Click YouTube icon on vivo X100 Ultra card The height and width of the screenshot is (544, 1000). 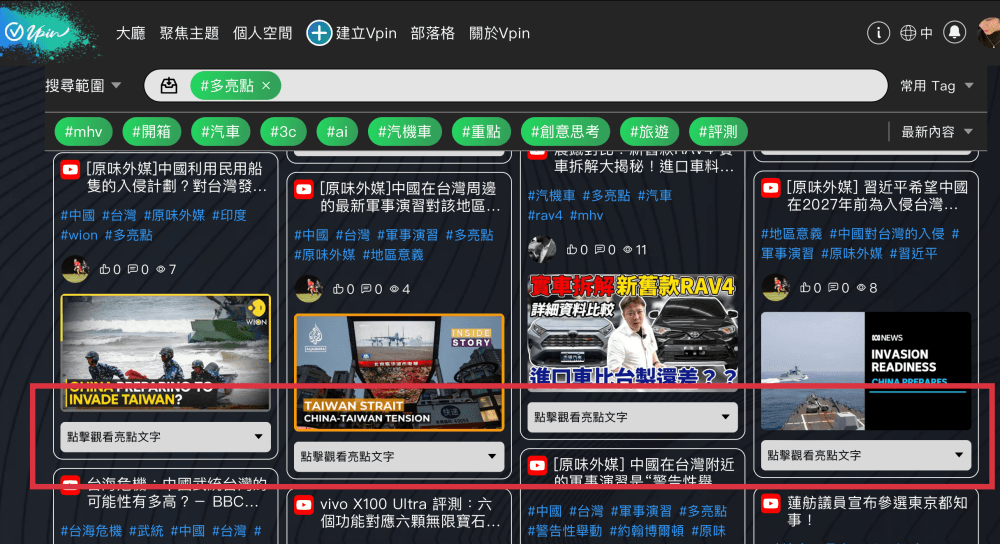click(304, 506)
